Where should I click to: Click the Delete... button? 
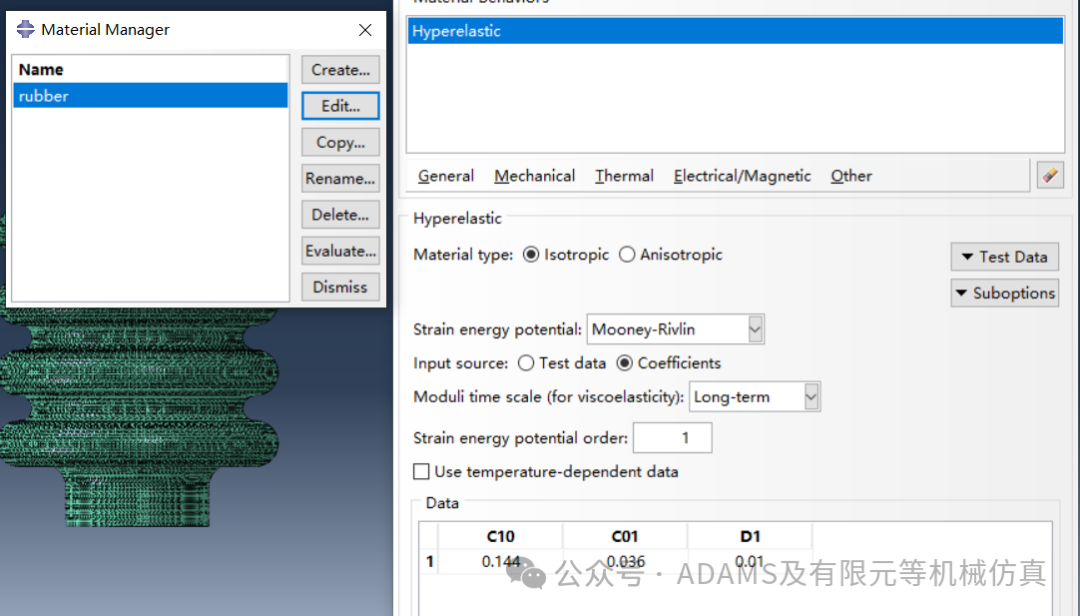(x=340, y=214)
